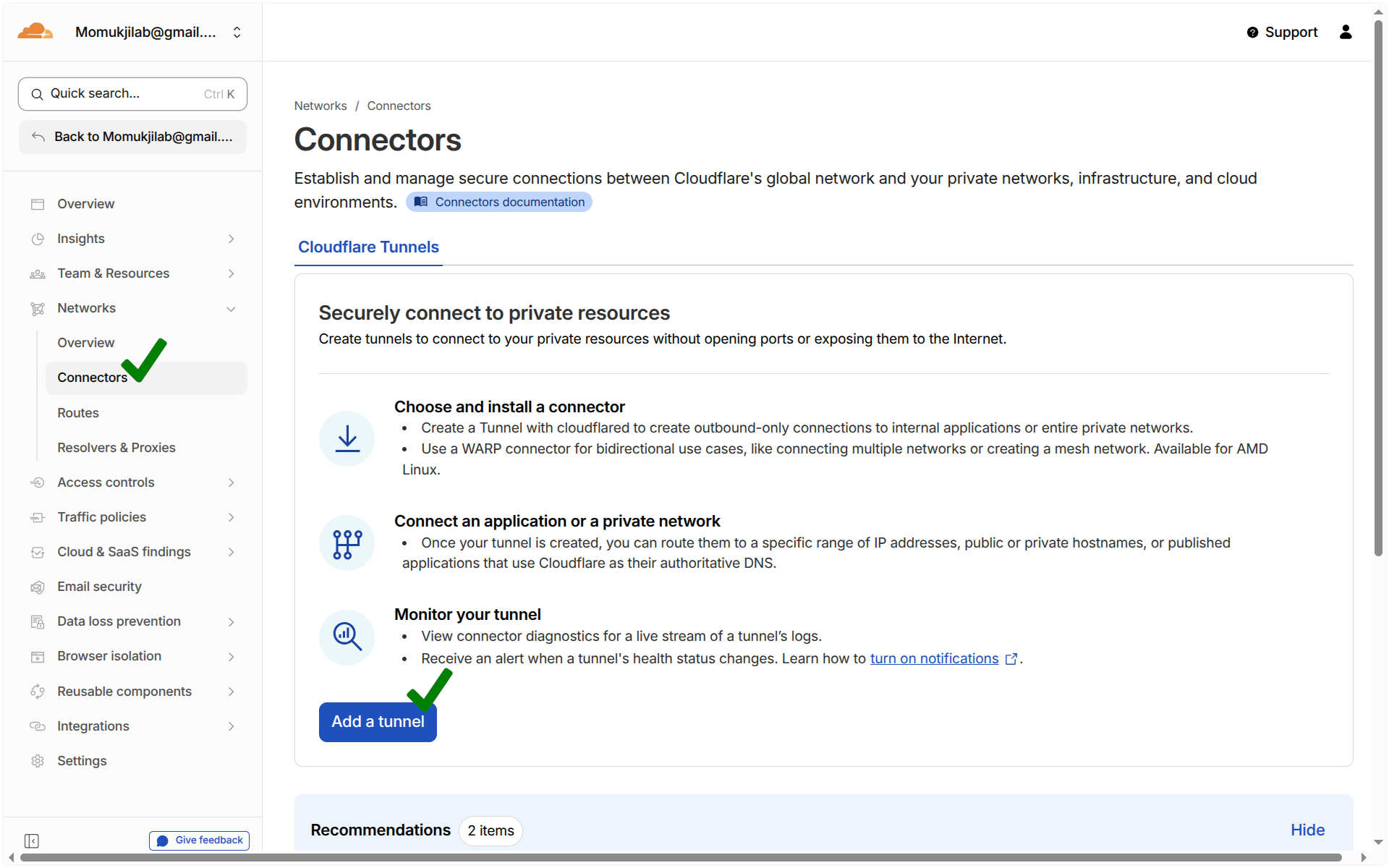Click the Quick search field
This screenshot has height=868, width=1389.
[132, 94]
